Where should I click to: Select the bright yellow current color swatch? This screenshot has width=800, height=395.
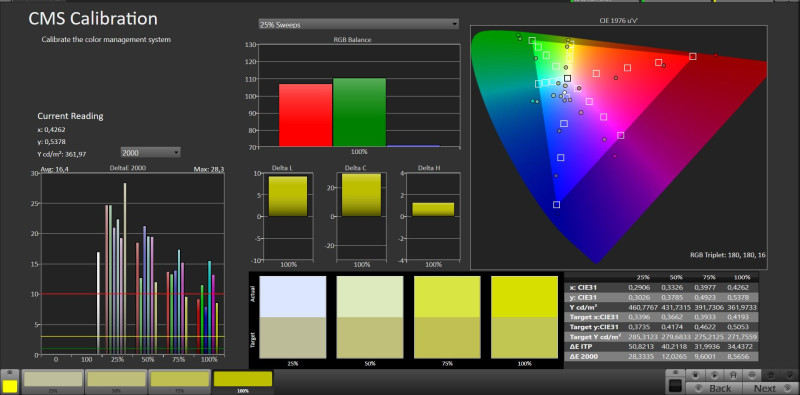click(x=10, y=387)
